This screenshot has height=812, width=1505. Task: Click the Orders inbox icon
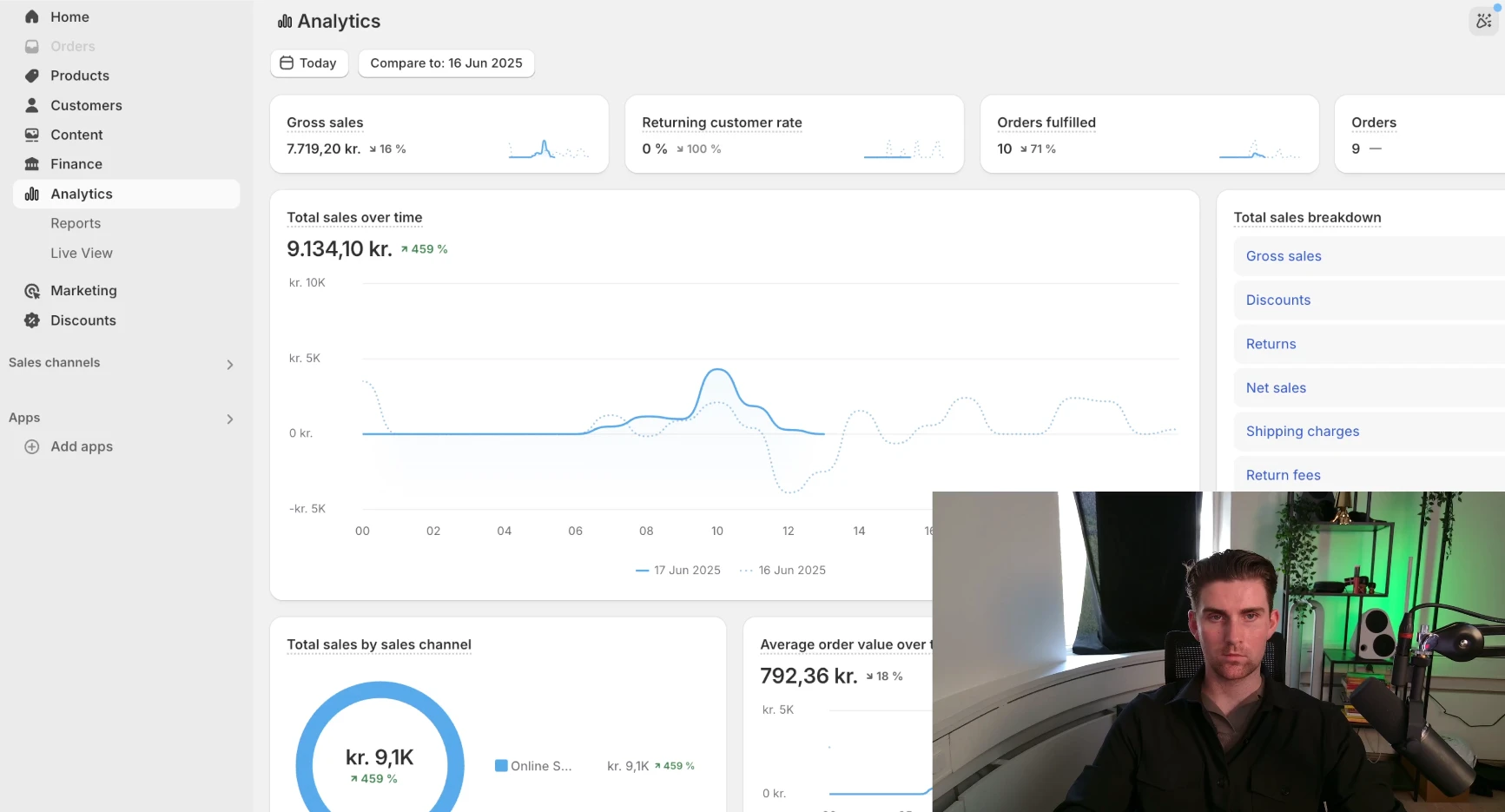point(32,46)
